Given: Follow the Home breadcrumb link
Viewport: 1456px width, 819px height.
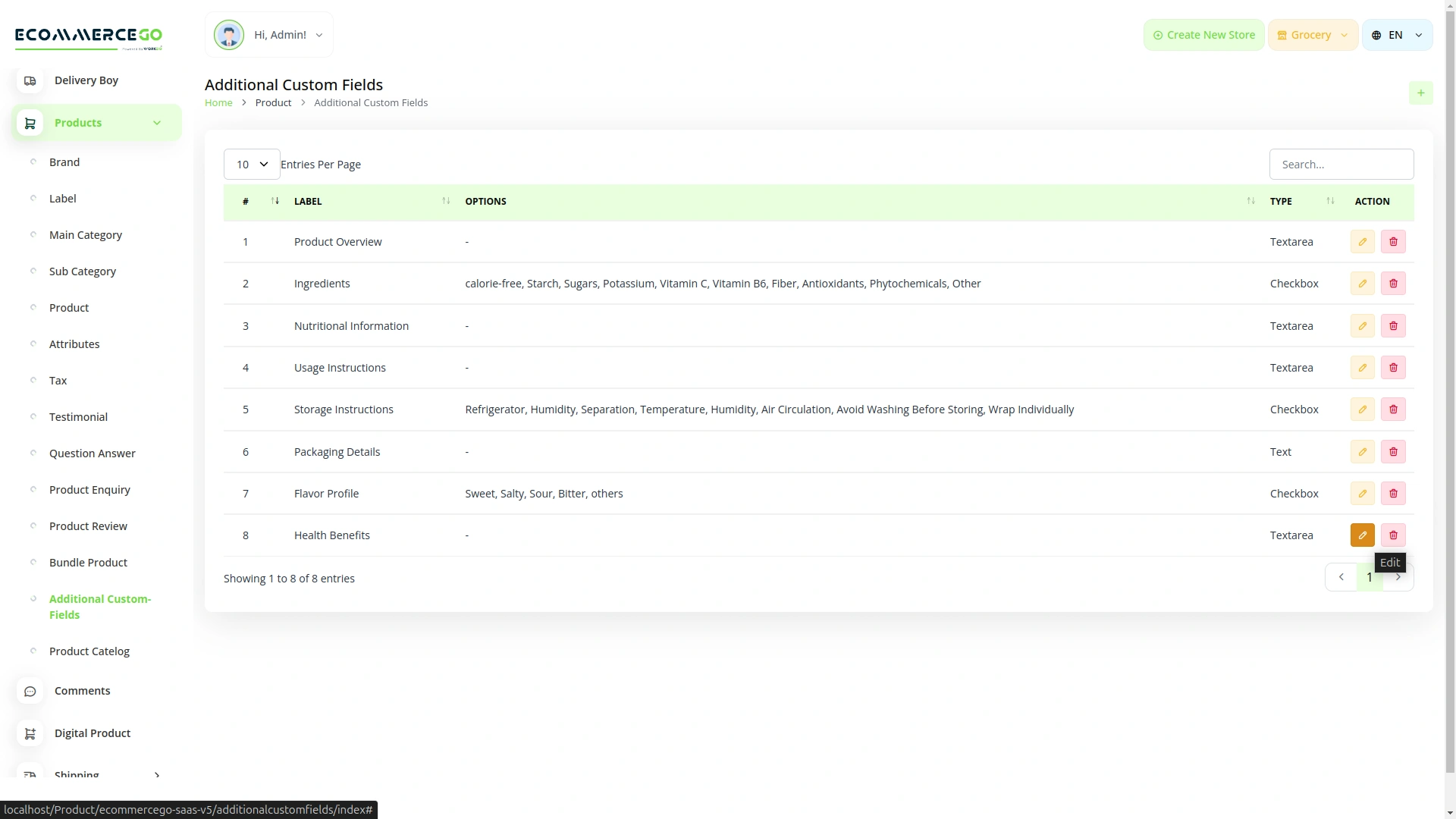Looking at the screenshot, I should click(218, 102).
